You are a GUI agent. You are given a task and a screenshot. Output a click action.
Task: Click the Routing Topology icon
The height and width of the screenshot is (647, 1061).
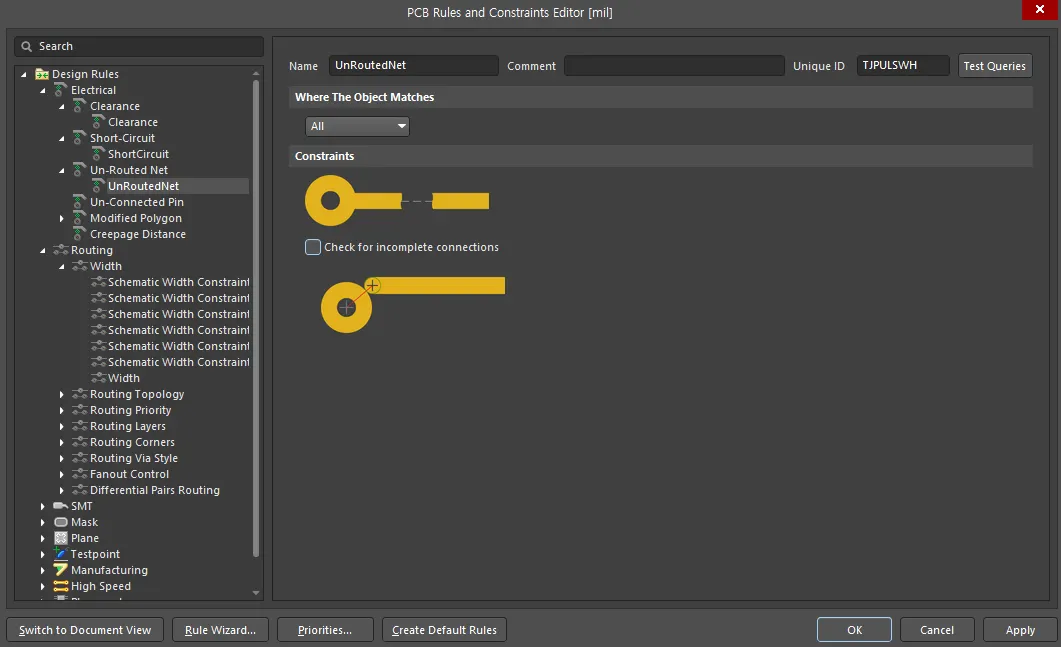[x=80, y=395]
